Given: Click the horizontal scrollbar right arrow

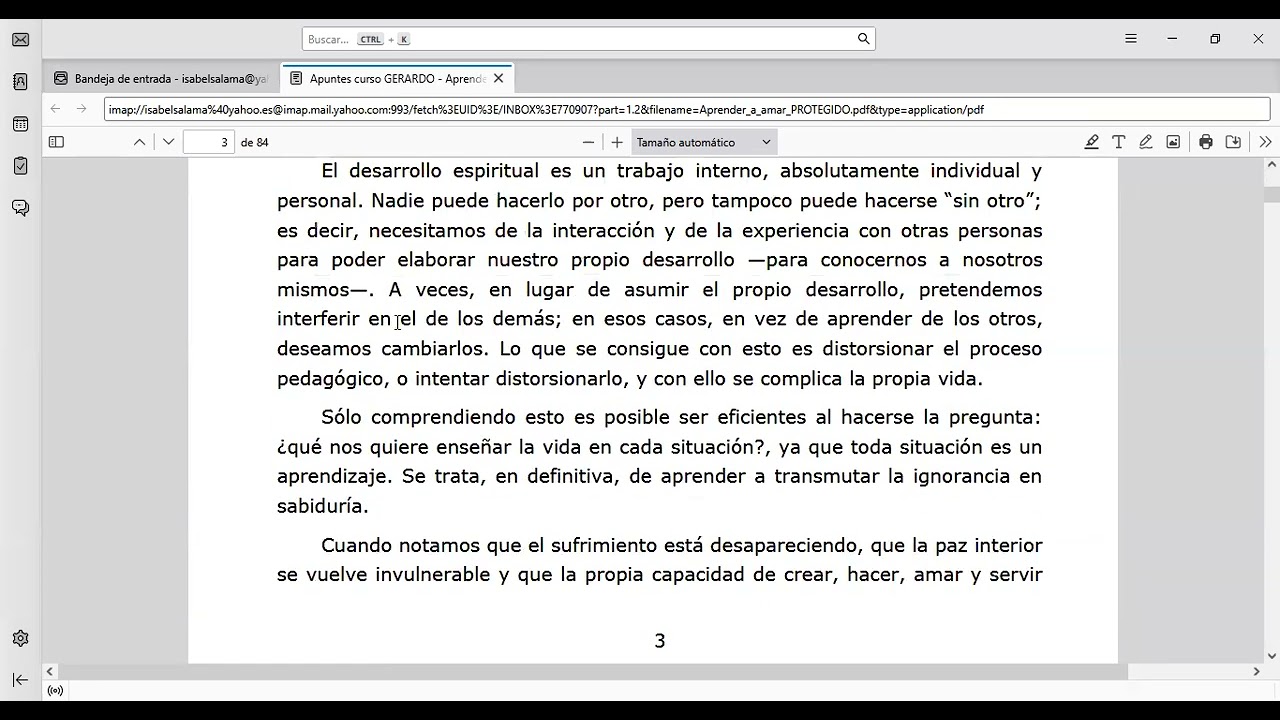Looking at the screenshot, I should [x=1257, y=672].
